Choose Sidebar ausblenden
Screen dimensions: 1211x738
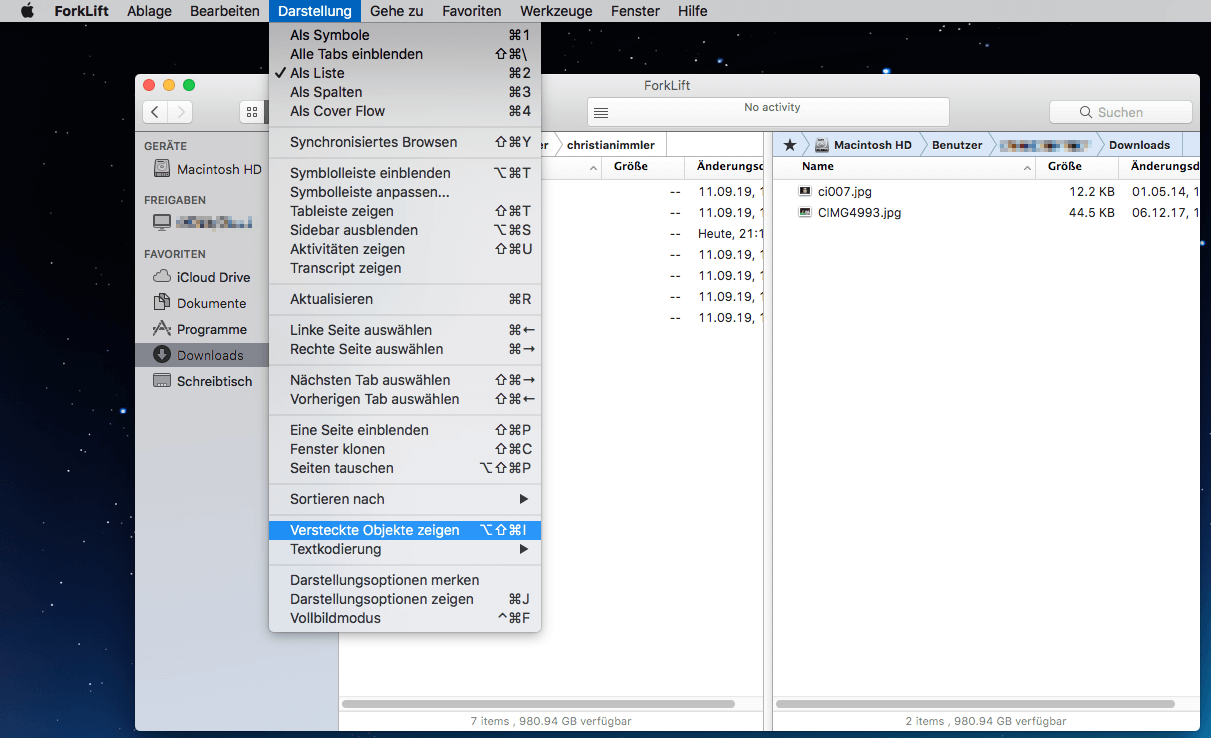(405, 230)
